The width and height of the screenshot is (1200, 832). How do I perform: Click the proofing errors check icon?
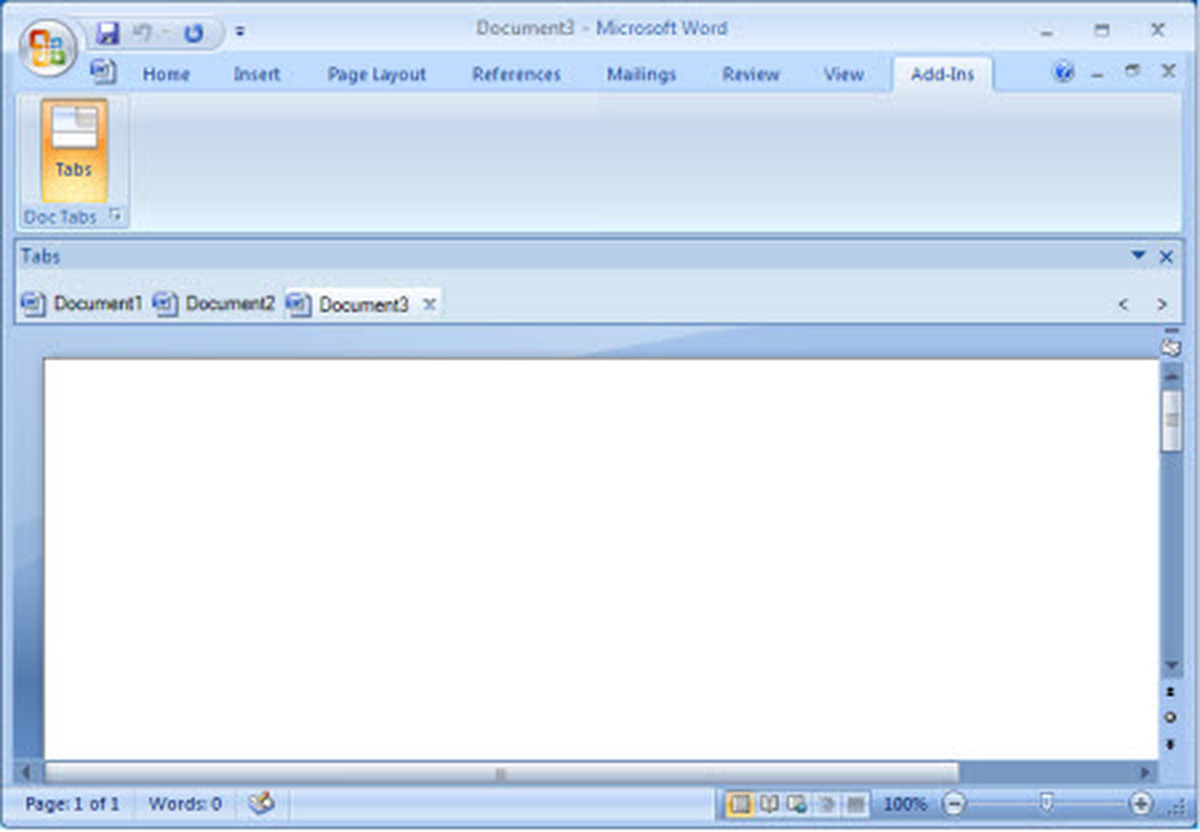click(260, 803)
